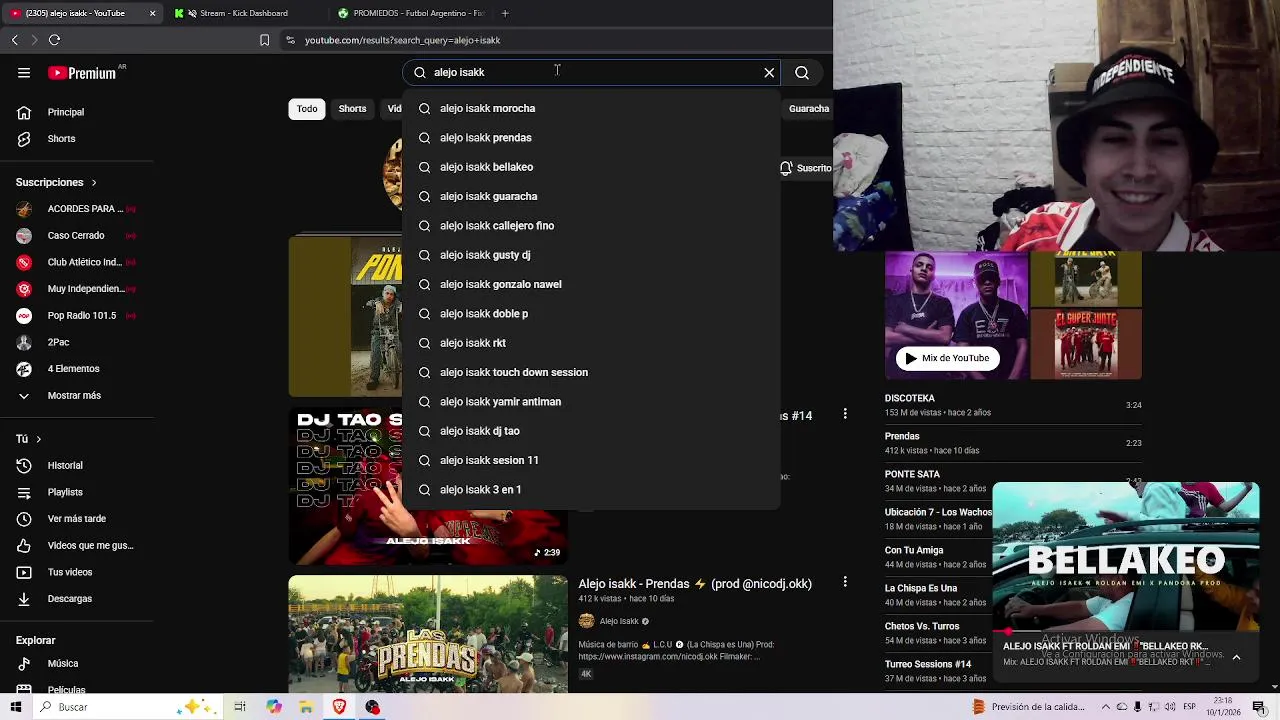
Task: Pick suggestion alejo isakk yamir antiman
Action: point(591,402)
